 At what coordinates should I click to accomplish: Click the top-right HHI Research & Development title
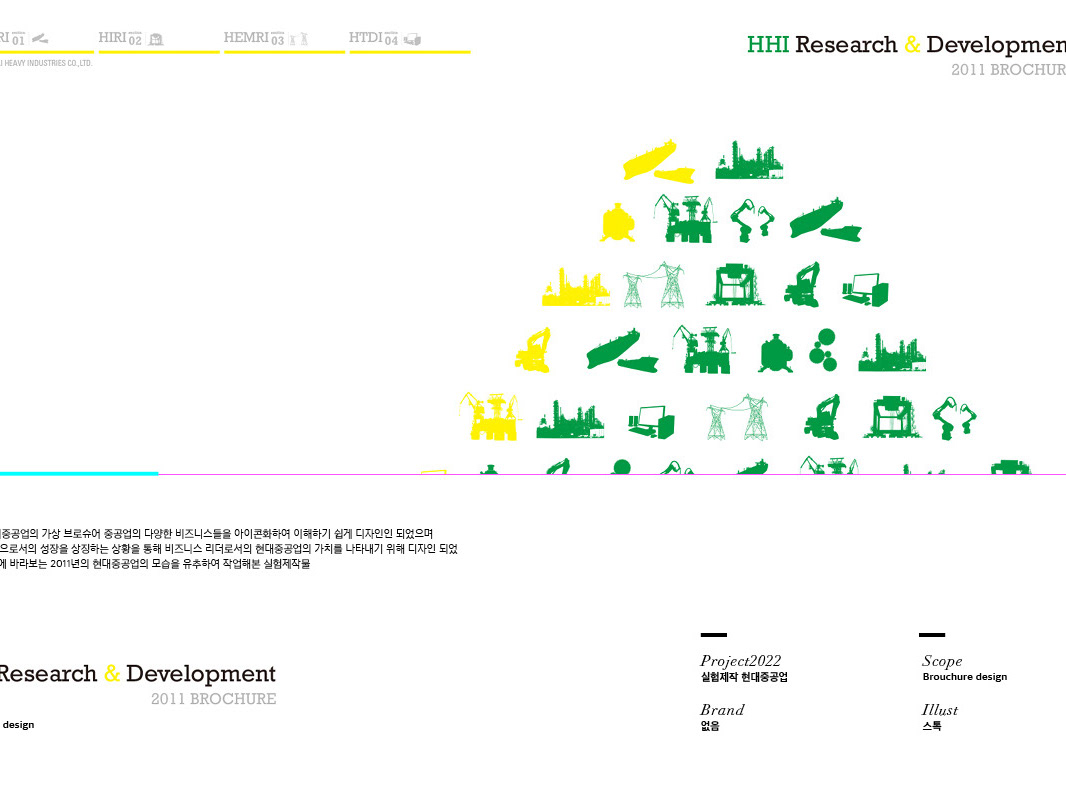(x=906, y=45)
